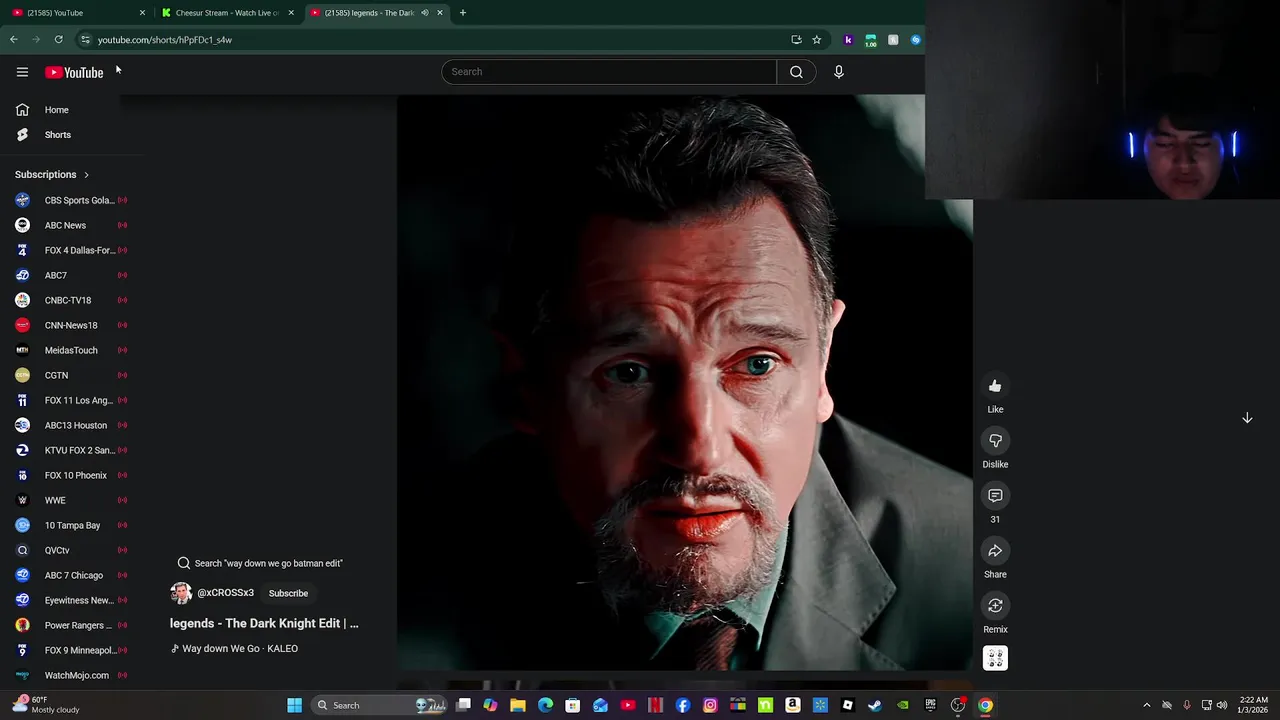Open FOX 10 Phoenix channel

click(72, 475)
